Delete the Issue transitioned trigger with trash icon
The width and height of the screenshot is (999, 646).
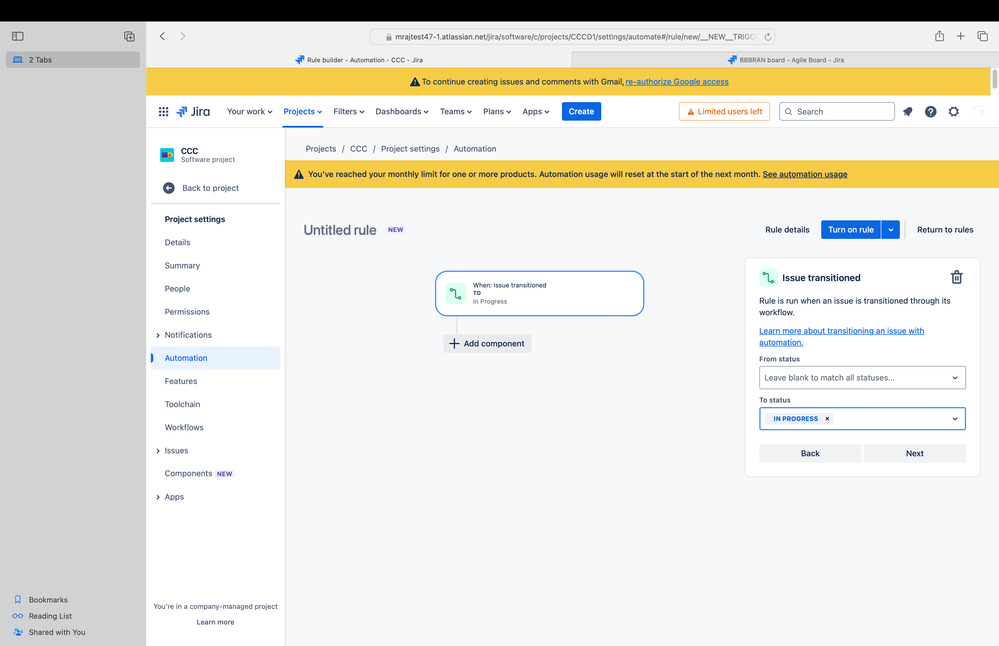(957, 277)
